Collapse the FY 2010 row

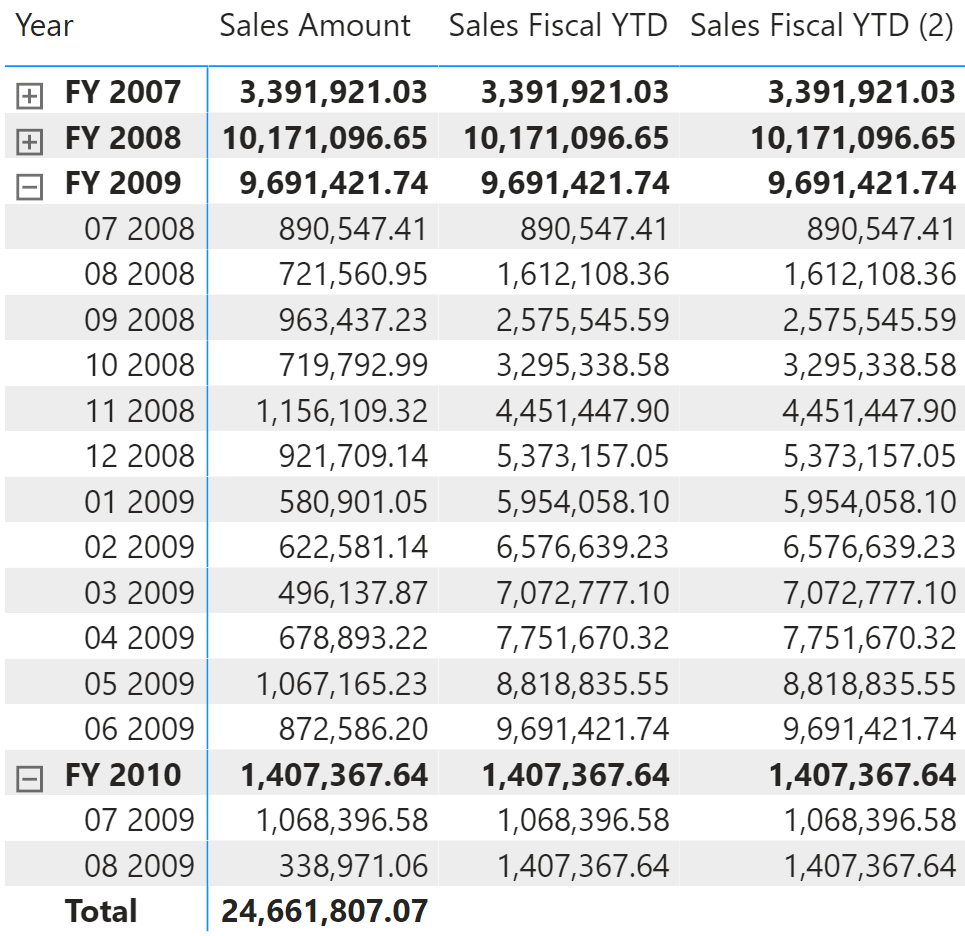(x=30, y=779)
